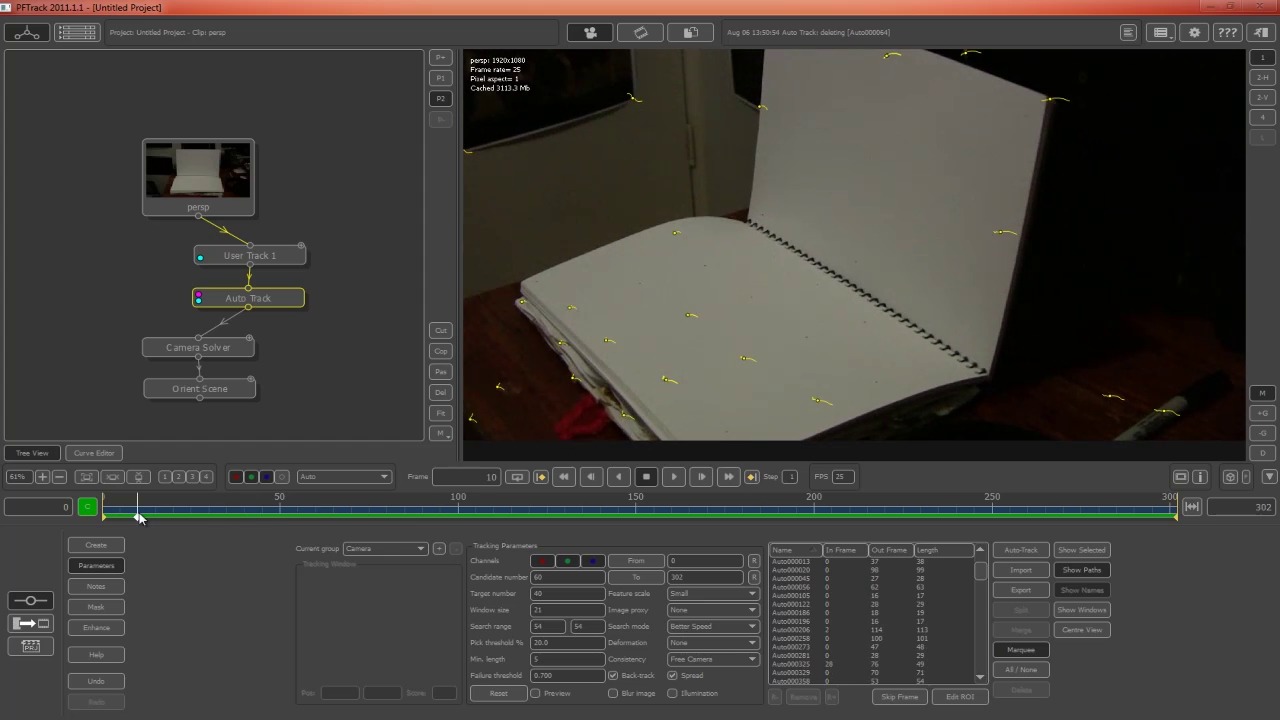Click the green C cache button
Screen dimensions: 1280x720
click(x=87, y=507)
